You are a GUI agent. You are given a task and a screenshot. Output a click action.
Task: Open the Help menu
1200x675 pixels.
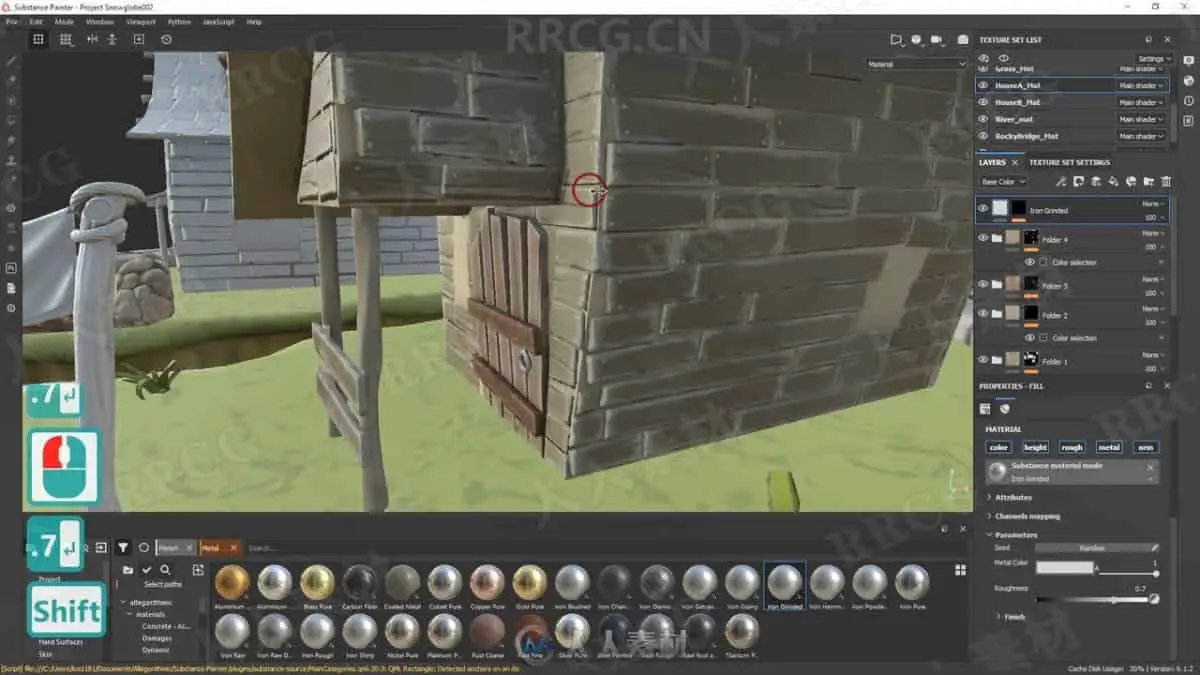click(x=254, y=21)
